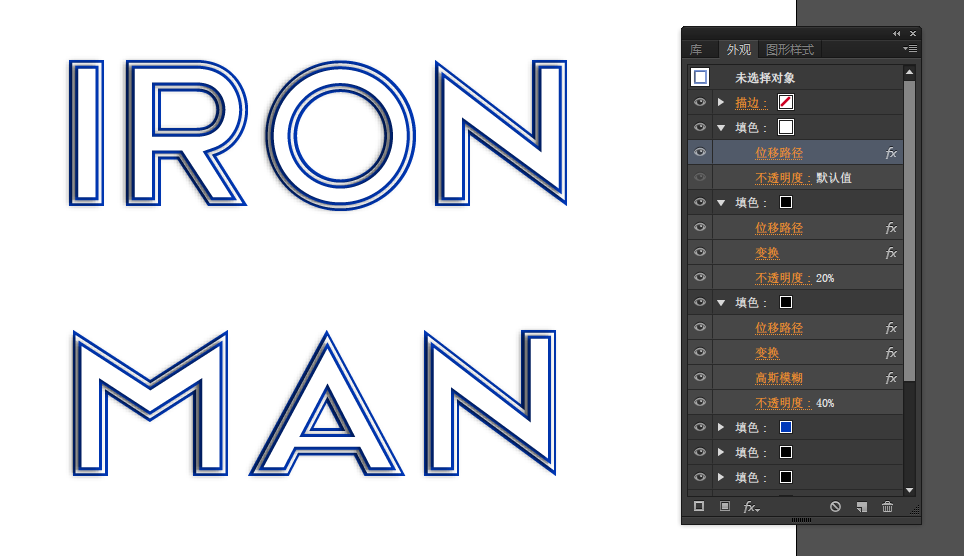Click black swatch of 填色 containing 高斯模糊

click(786, 302)
